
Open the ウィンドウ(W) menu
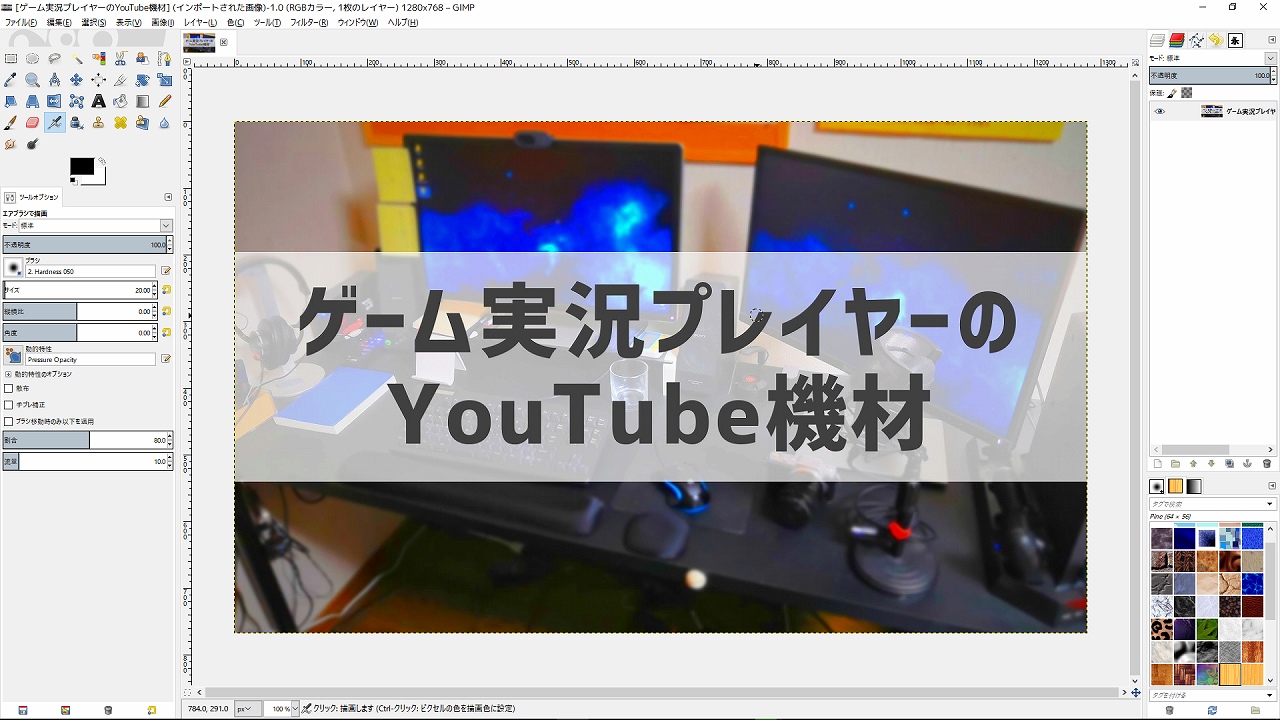(358, 23)
